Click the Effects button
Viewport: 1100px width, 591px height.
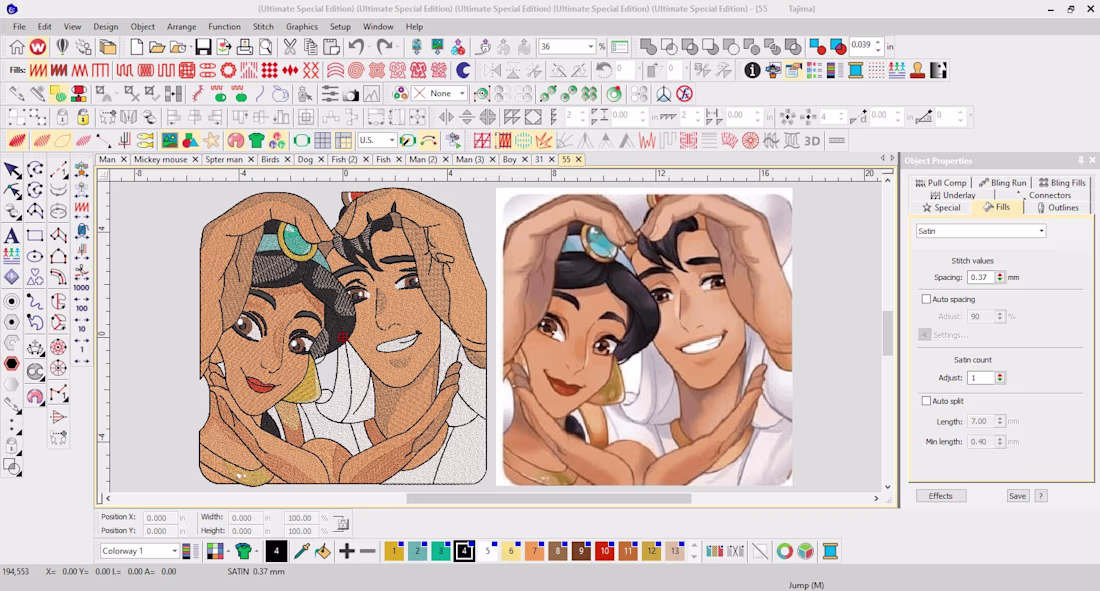tap(941, 496)
